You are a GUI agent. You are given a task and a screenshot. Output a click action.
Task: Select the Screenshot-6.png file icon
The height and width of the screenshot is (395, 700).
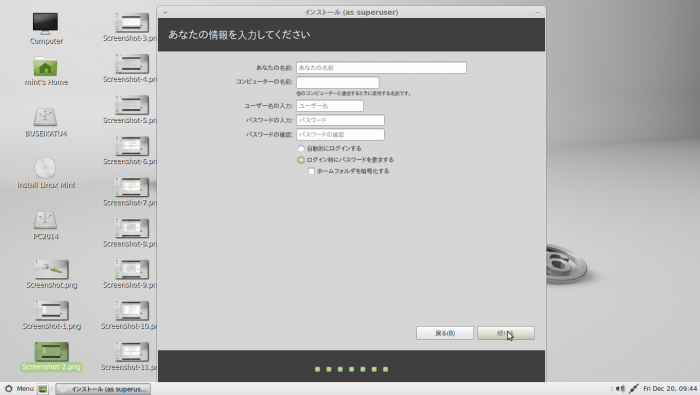[x=132, y=146]
